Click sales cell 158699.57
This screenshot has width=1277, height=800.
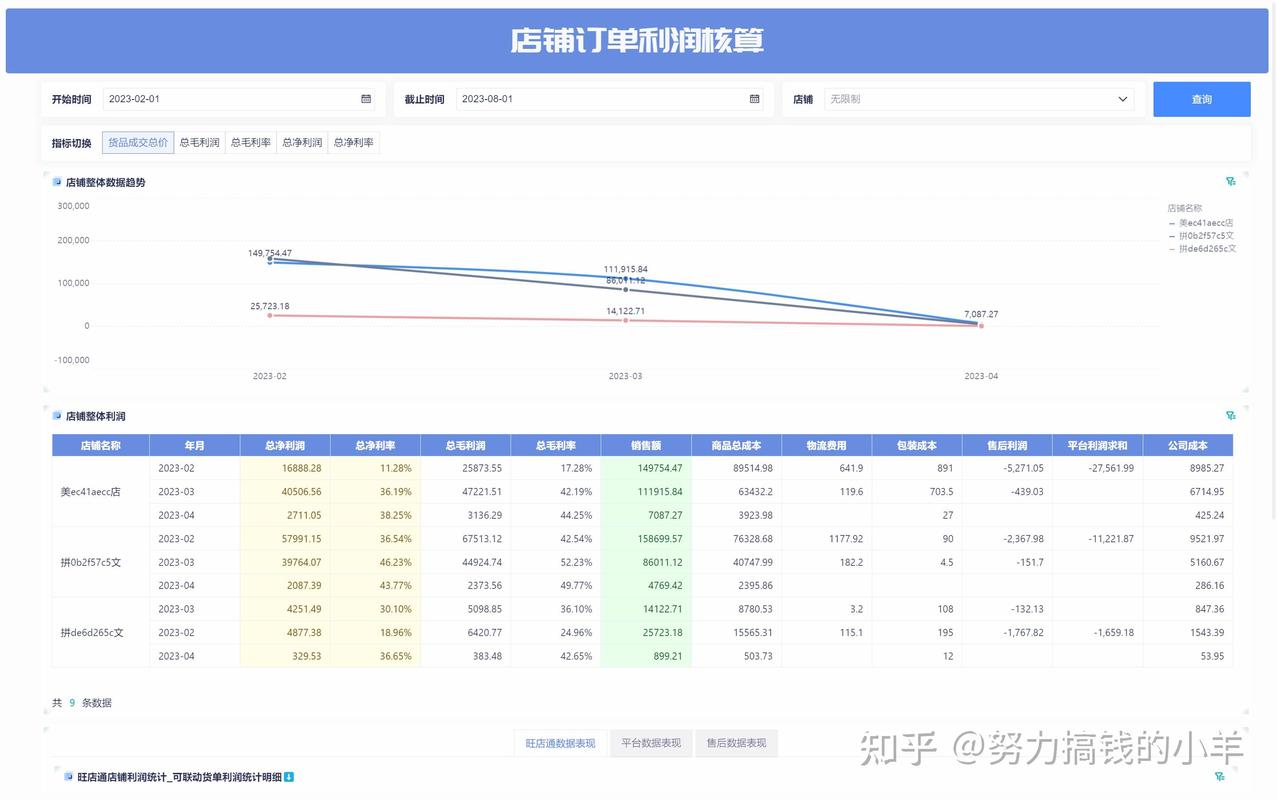click(646, 539)
